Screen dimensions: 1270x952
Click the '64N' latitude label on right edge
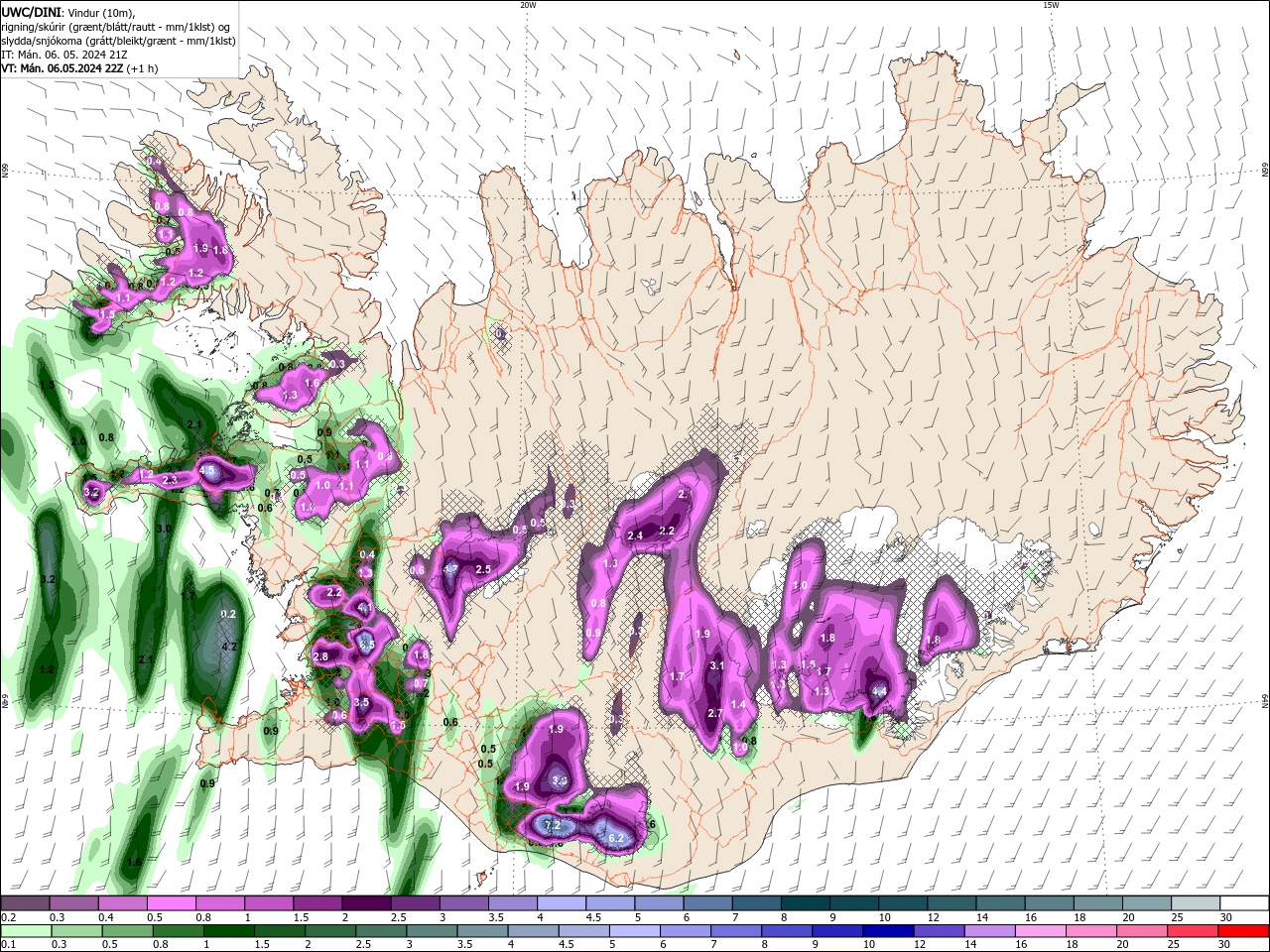(x=1264, y=700)
